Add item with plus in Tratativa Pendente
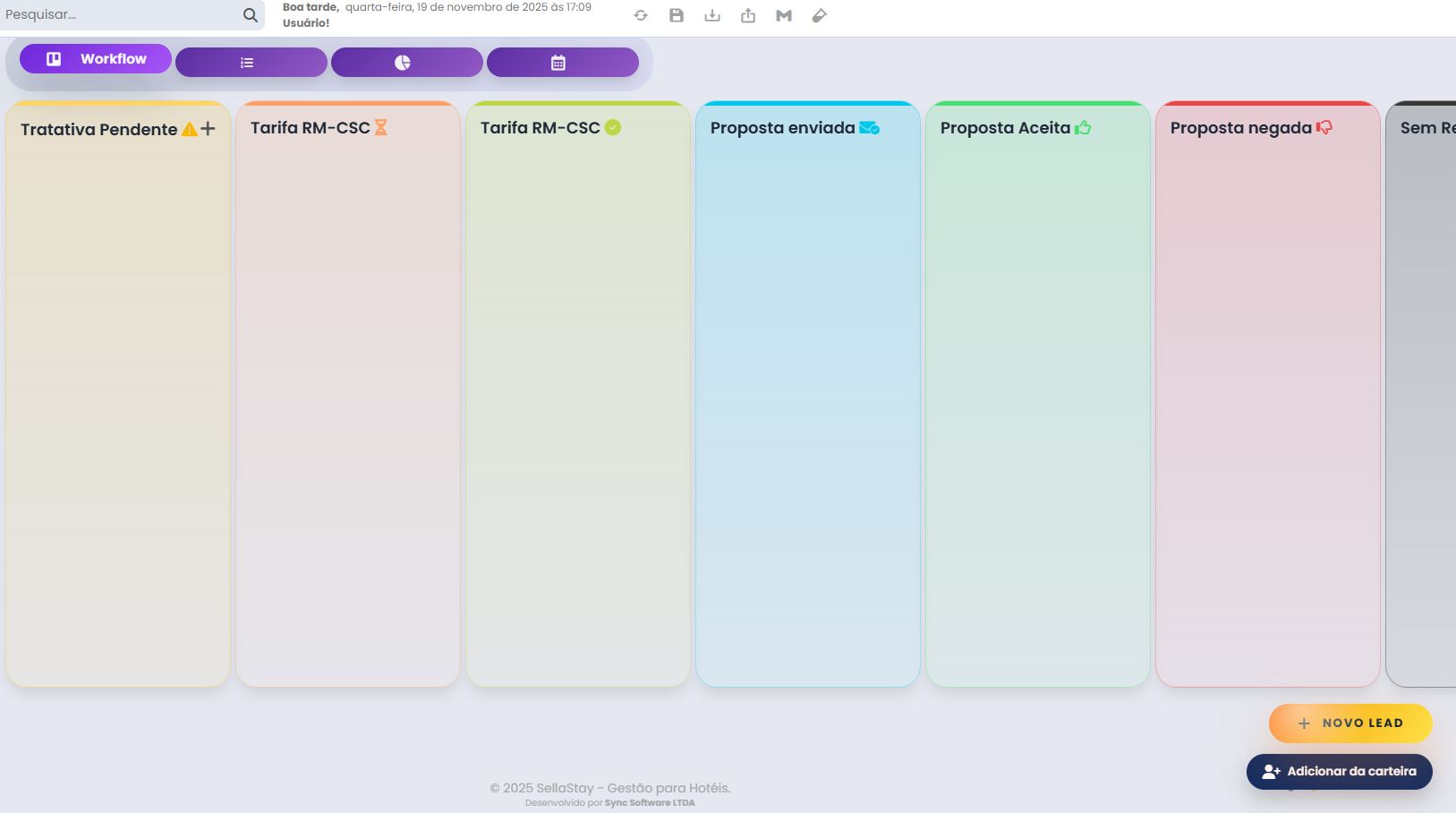1456x813 pixels. [209, 129]
